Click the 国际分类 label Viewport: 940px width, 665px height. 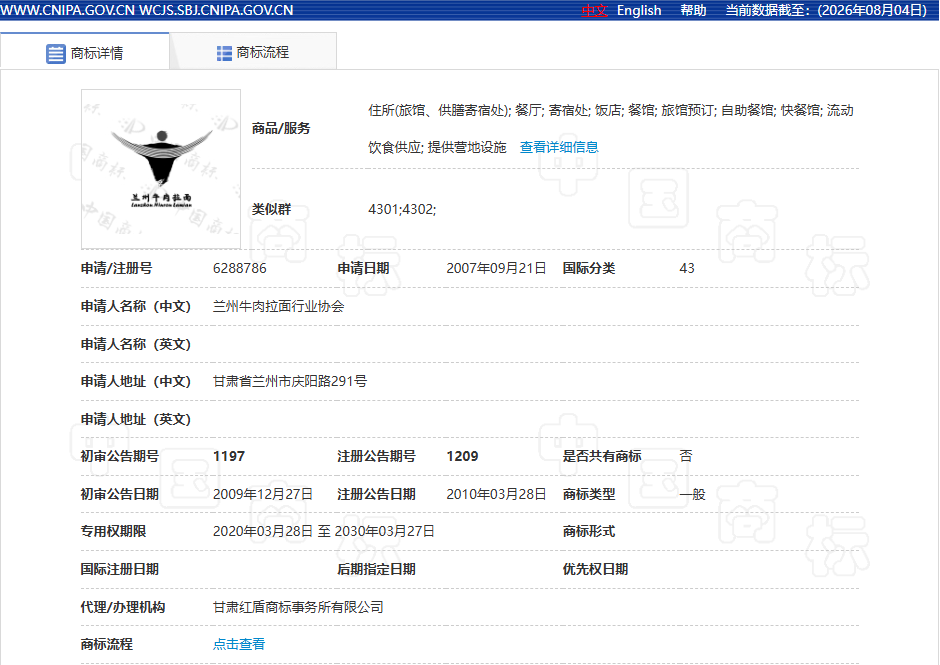[x=589, y=268]
